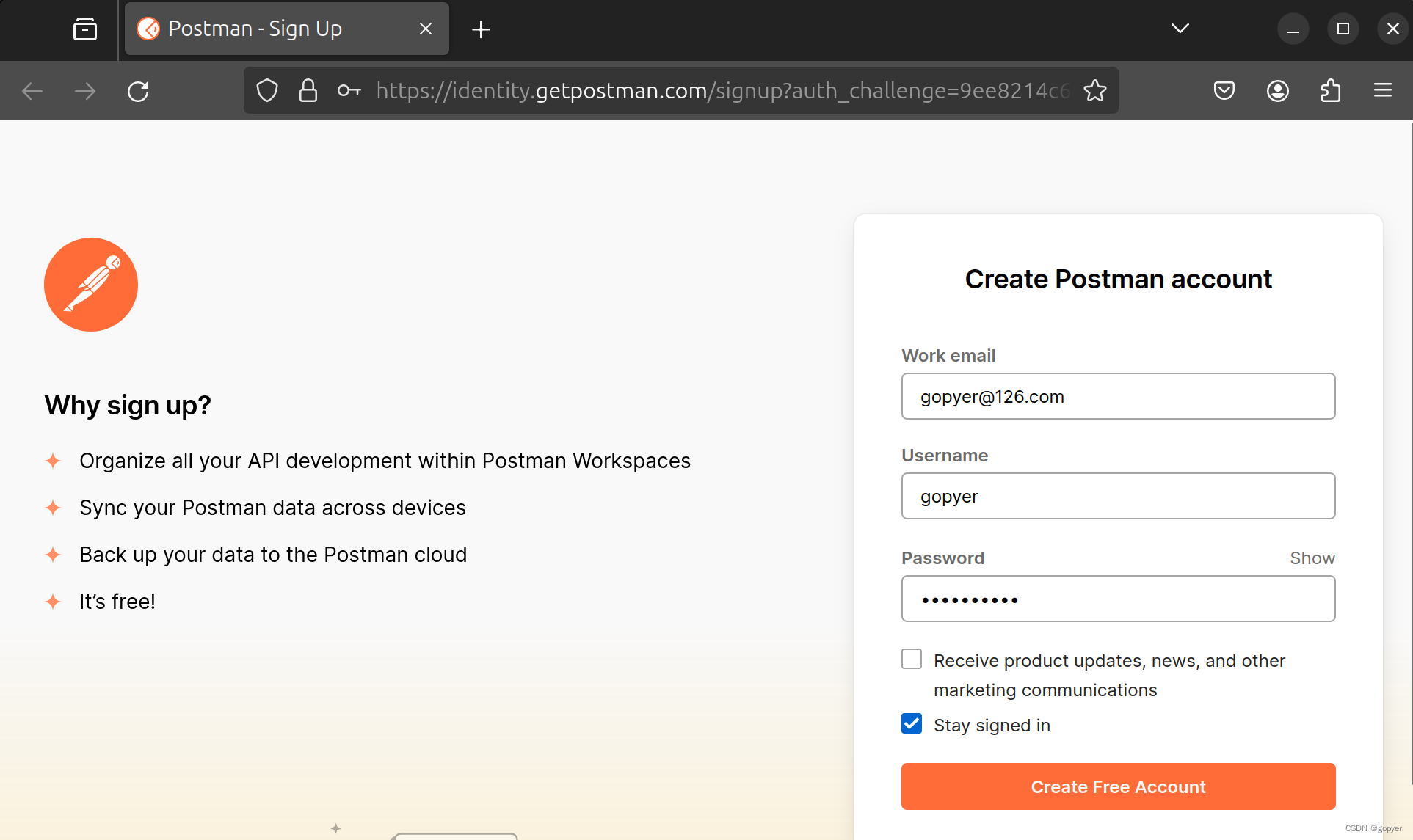
Task: Toggle the Stay signed in checkbox
Action: point(912,725)
